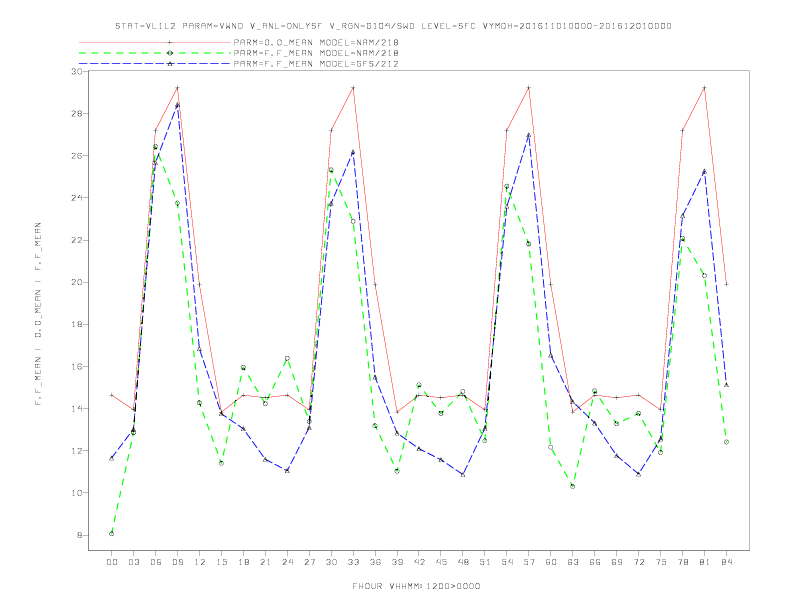Click x-axis tick label 69

(617, 562)
